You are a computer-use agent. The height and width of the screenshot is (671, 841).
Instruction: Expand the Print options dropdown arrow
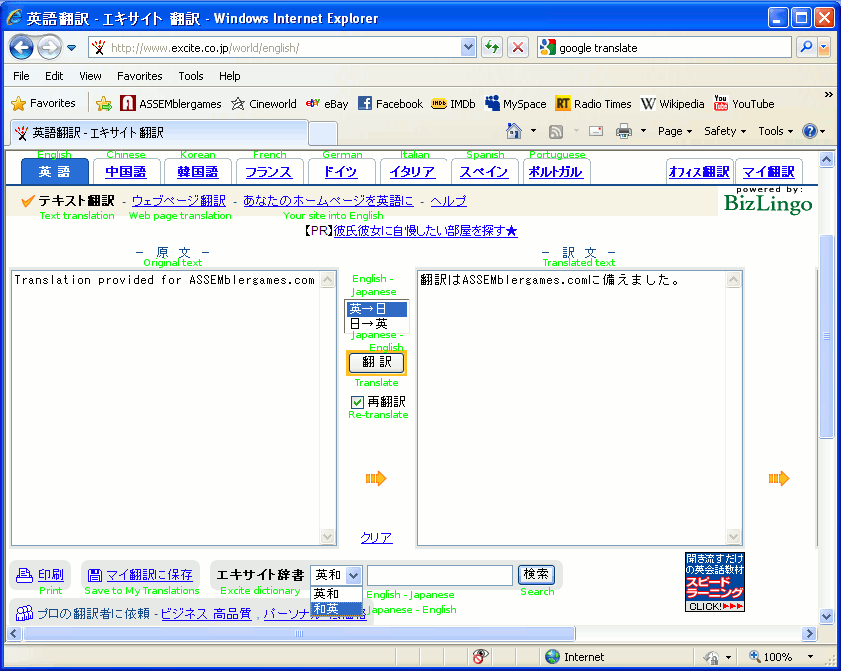pyautogui.click(x=644, y=131)
